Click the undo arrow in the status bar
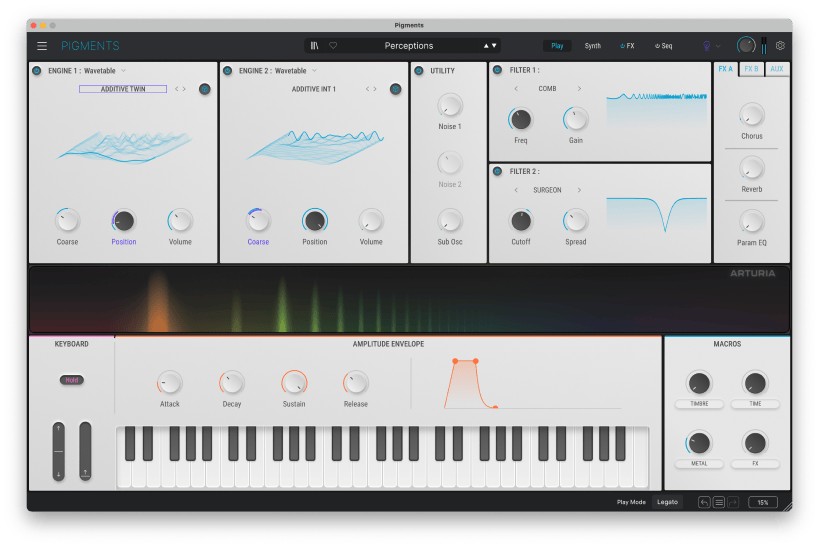 [x=704, y=502]
